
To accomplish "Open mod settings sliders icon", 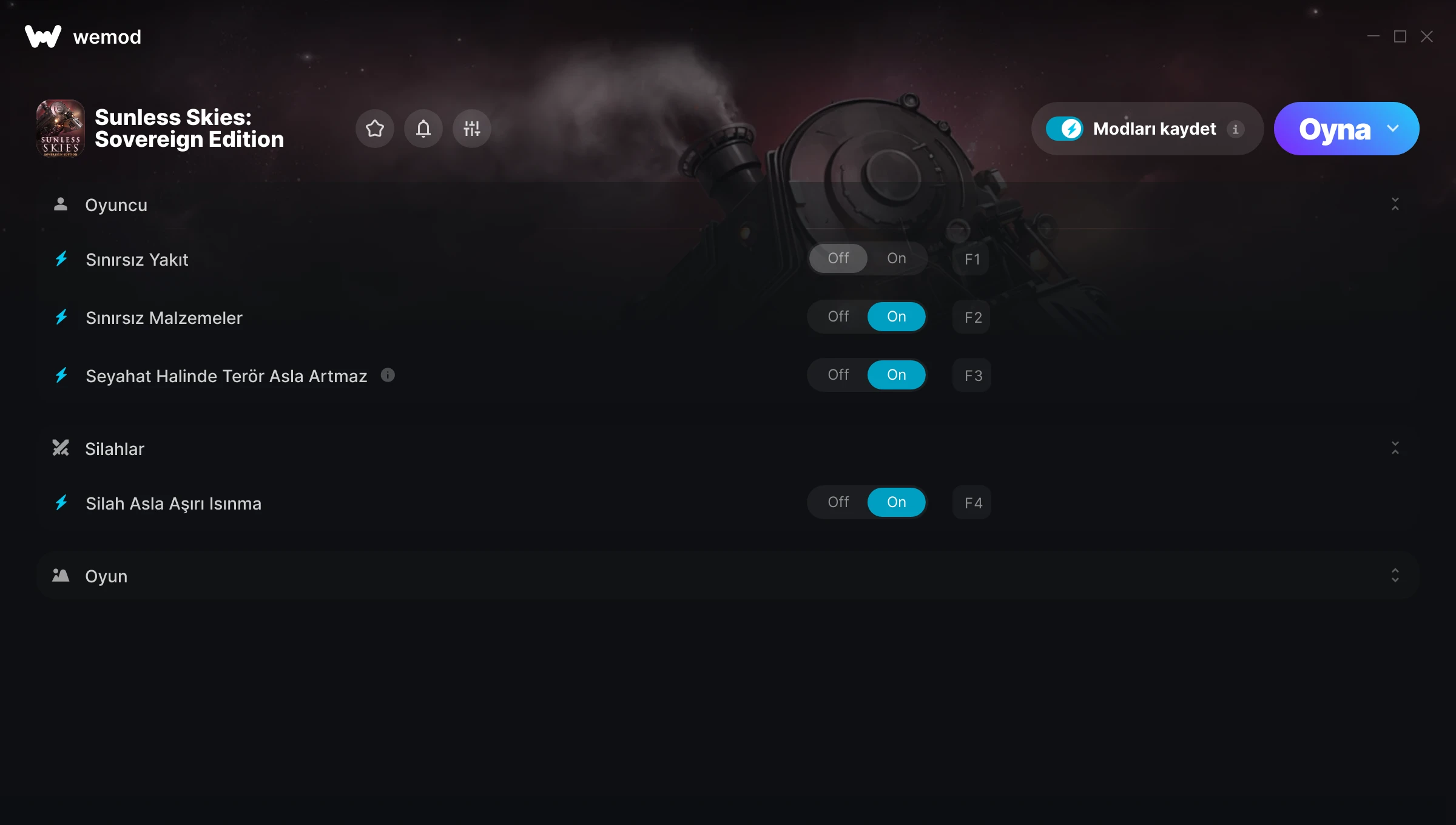I will [472, 129].
